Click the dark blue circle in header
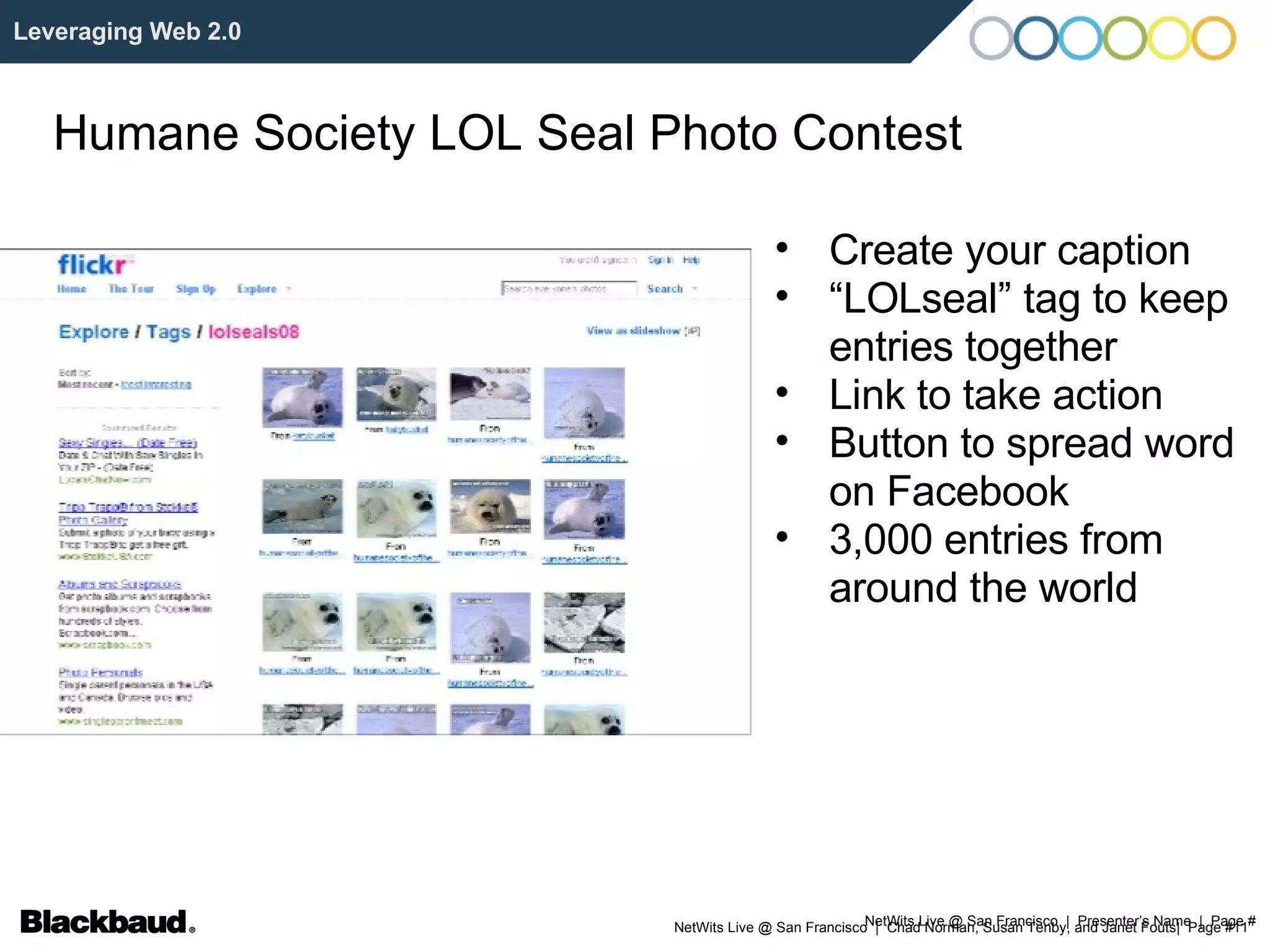Image resolution: width=1270 pixels, height=952 pixels. [x=1036, y=38]
